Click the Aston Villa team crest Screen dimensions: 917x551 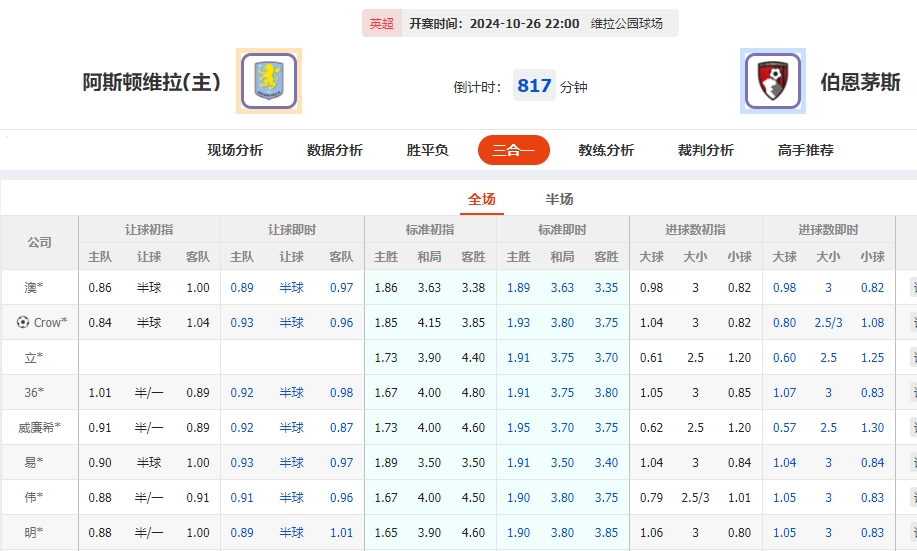(x=268, y=81)
